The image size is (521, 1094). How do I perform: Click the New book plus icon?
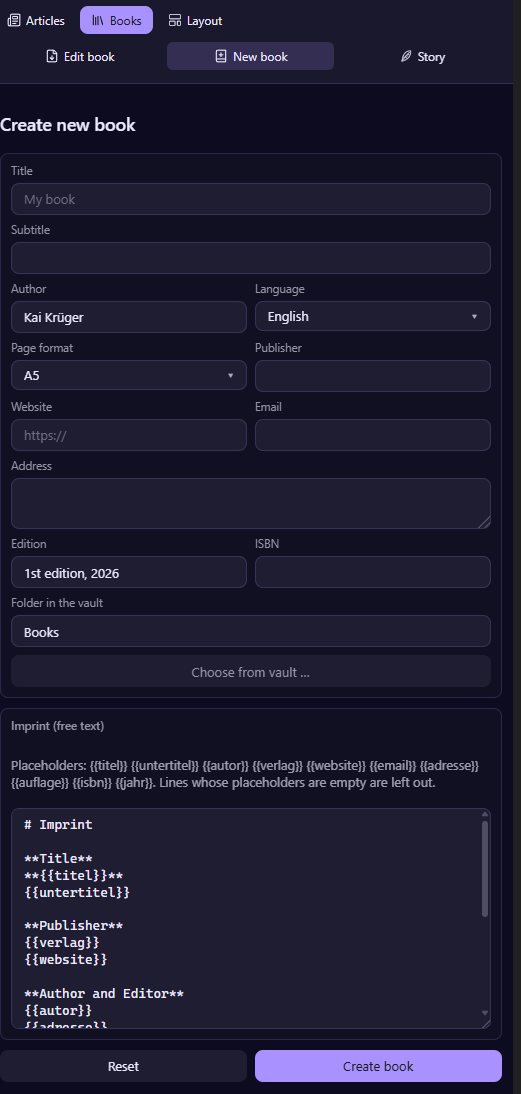tap(221, 57)
